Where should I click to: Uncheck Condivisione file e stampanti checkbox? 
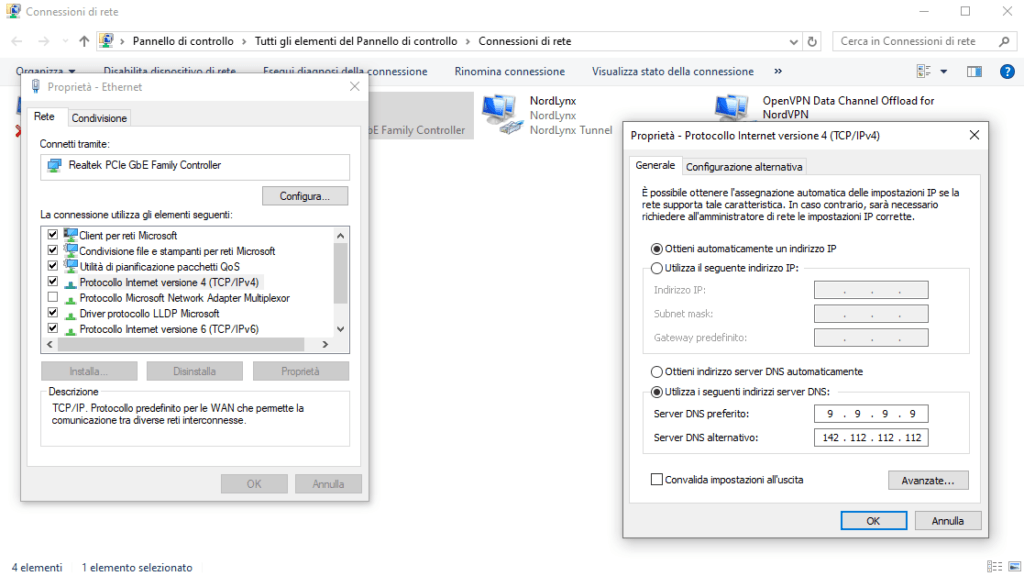coord(53,250)
